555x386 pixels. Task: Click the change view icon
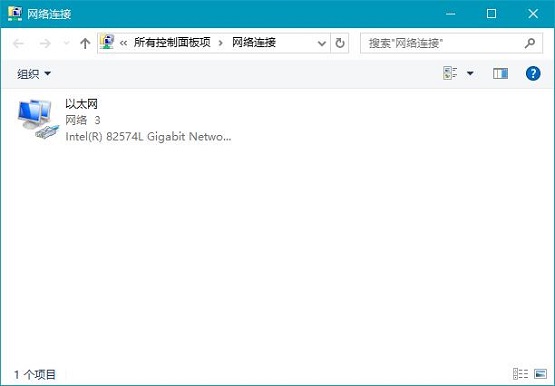point(450,73)
